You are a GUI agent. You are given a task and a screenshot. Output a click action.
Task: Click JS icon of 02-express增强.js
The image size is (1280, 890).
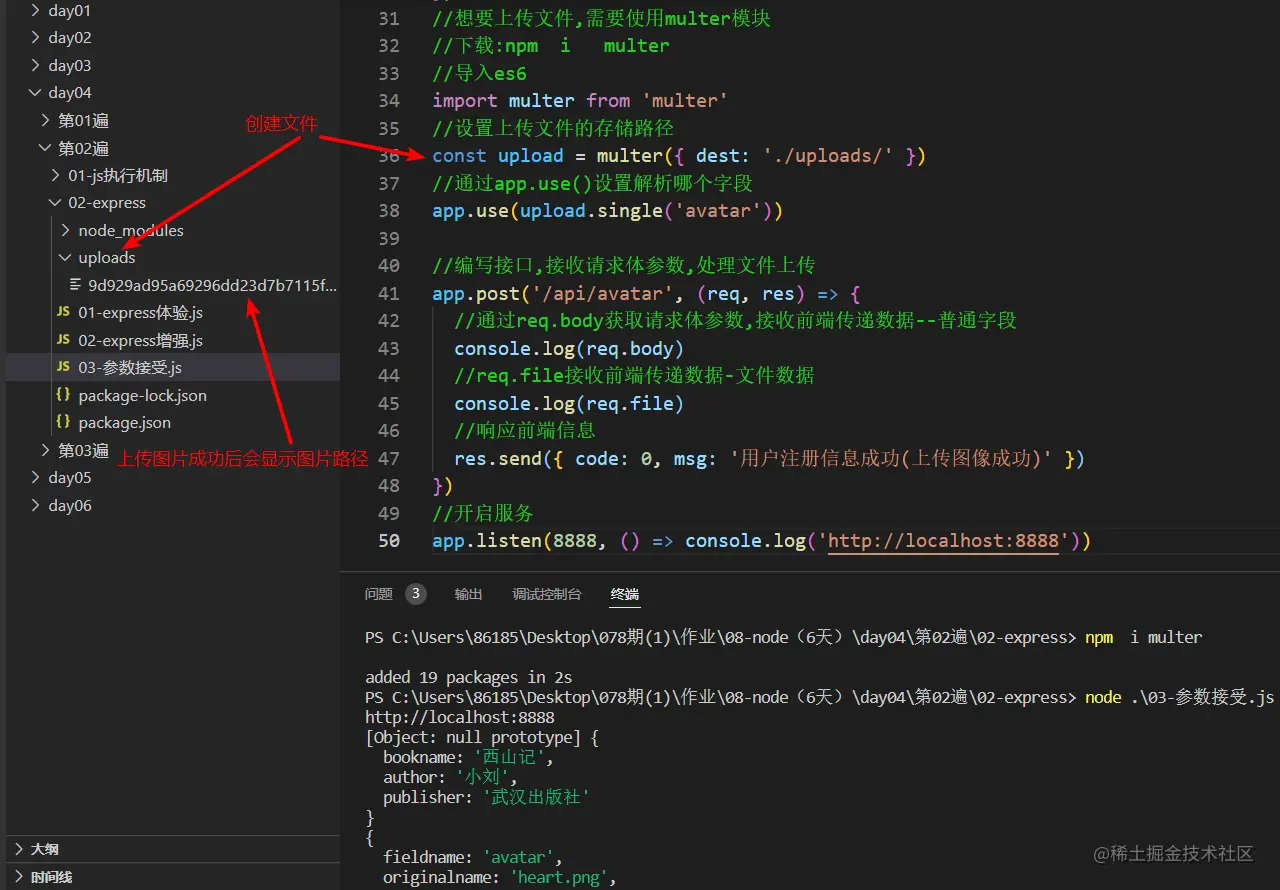click(63, 341)
